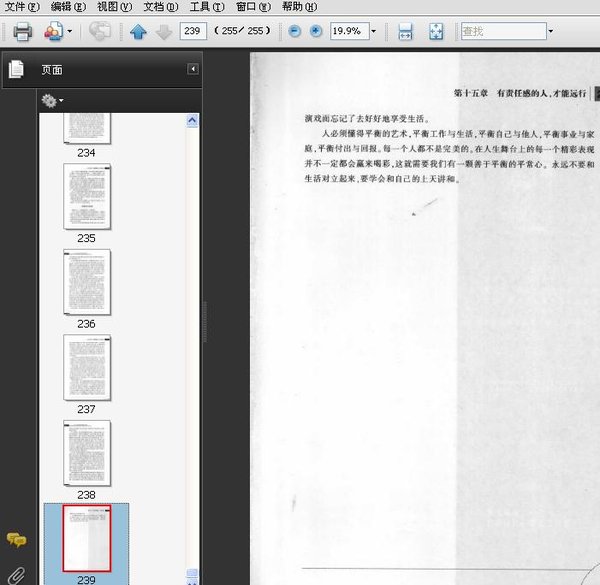The image size is (600, 585).
Task: Expand the find box options arrow
Action: click(551, 31)
